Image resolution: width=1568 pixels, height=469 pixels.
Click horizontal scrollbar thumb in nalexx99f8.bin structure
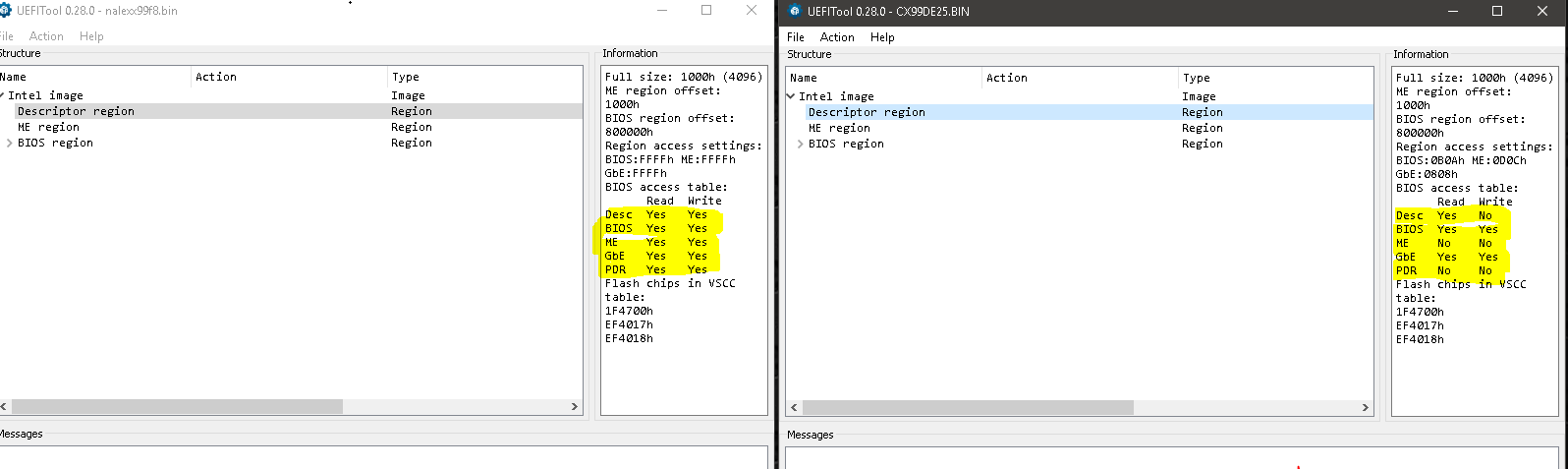tap(177, 406)
